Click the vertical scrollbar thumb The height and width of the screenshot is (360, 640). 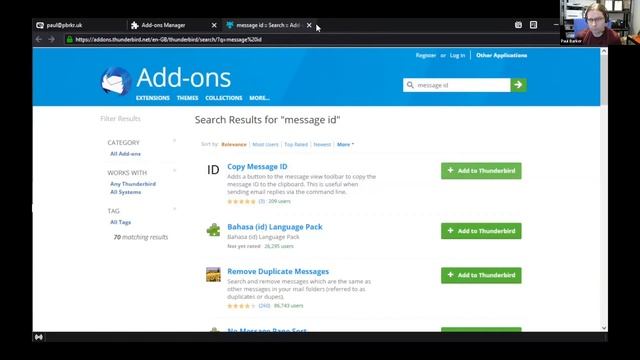click(604, 80)
